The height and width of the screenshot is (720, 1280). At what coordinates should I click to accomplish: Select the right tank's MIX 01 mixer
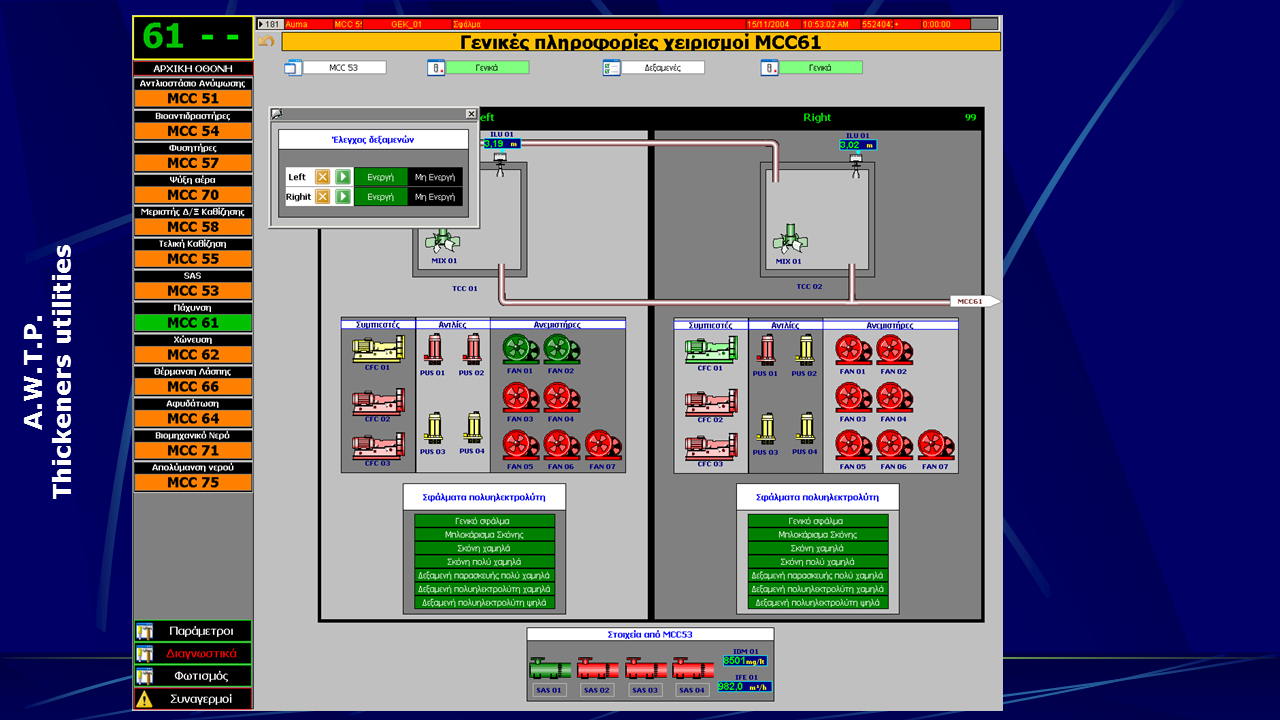[788, 241]
